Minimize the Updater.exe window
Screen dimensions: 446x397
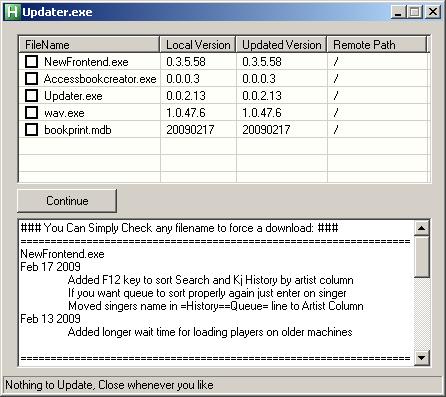pos(398,12)
